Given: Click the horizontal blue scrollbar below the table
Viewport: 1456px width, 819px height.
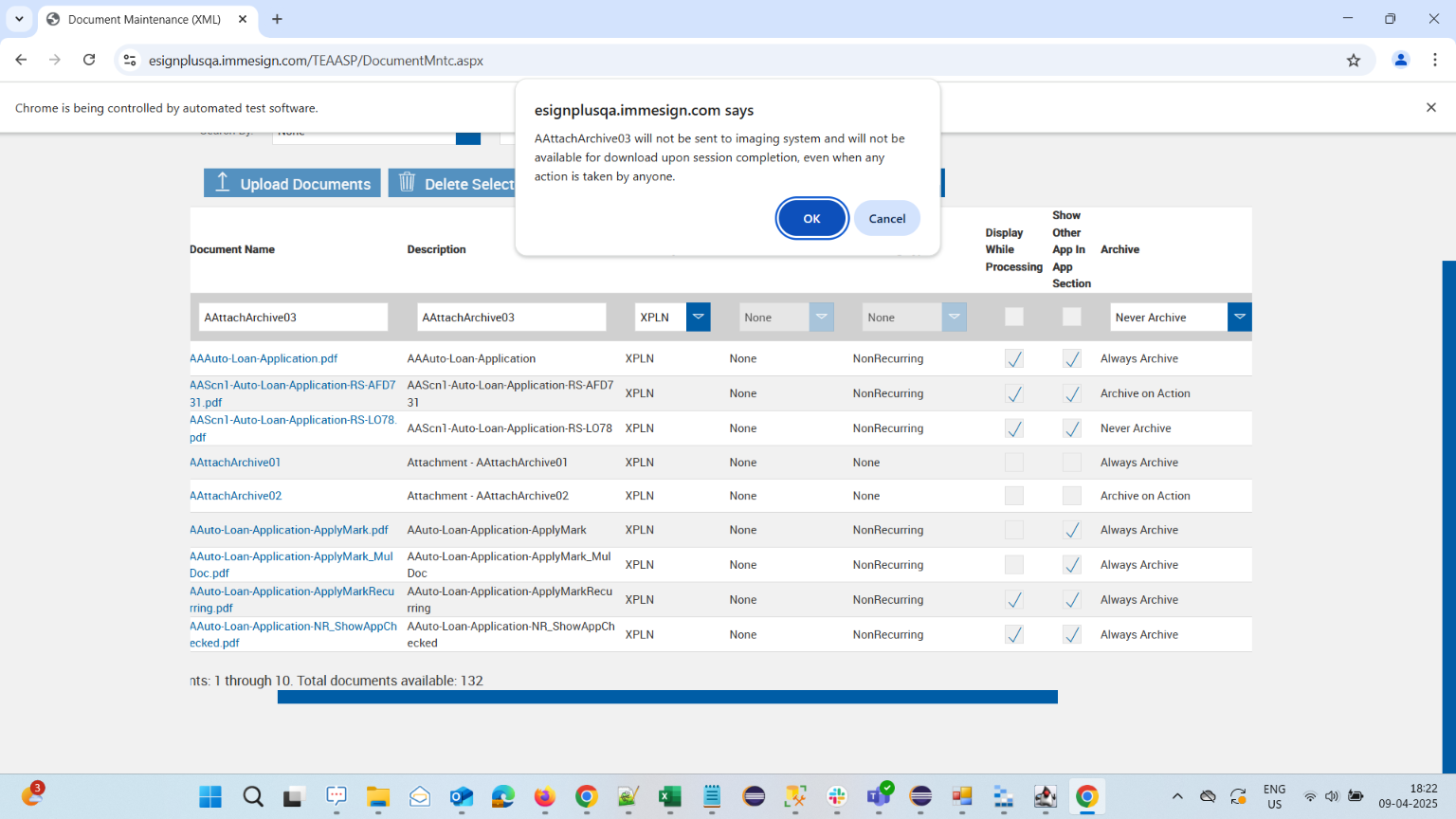Looking at the screenshot, I should coord(667,697).
